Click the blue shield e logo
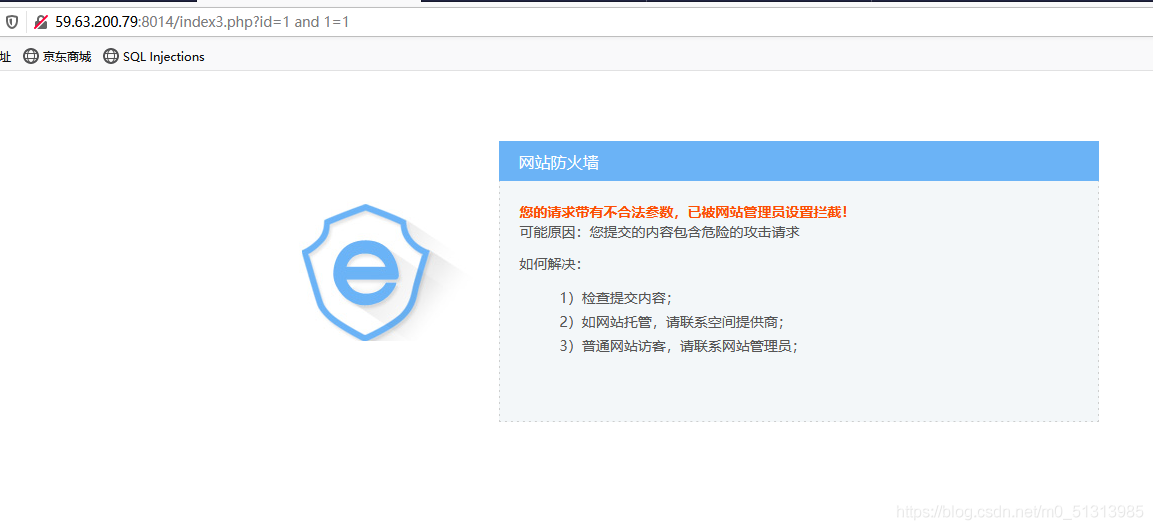 (365, 272)
